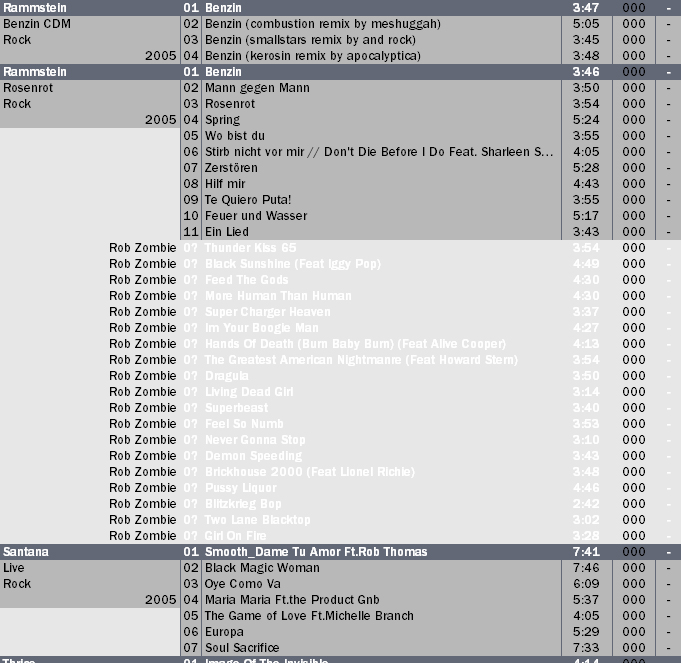Select track Blitzkrieg Bop
Viewport: 681px width, 663px height.
pyautogui.click(x=243, y=504)
